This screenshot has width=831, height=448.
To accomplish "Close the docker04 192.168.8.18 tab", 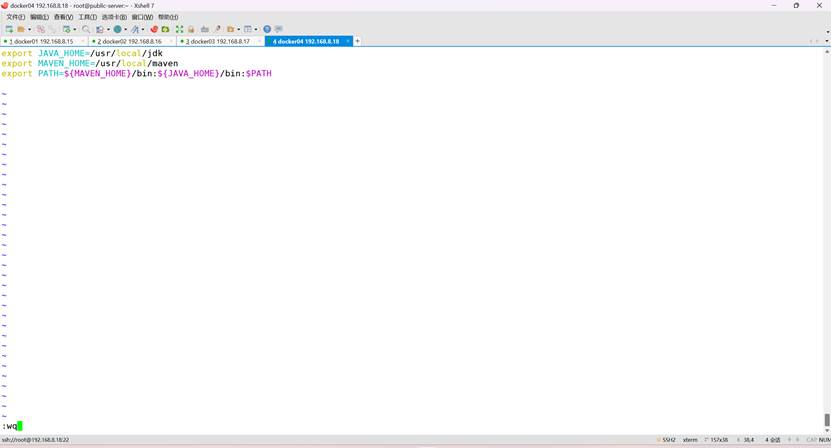I will click(348, 41).
